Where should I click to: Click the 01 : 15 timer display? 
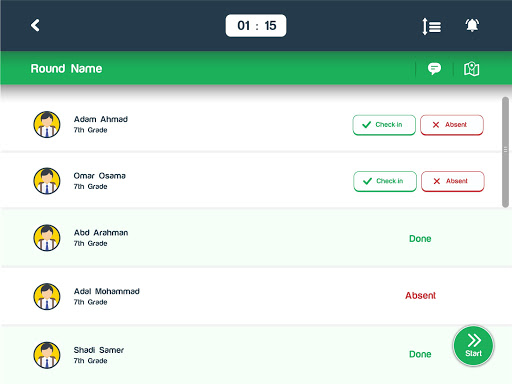(x=256, y=26)
